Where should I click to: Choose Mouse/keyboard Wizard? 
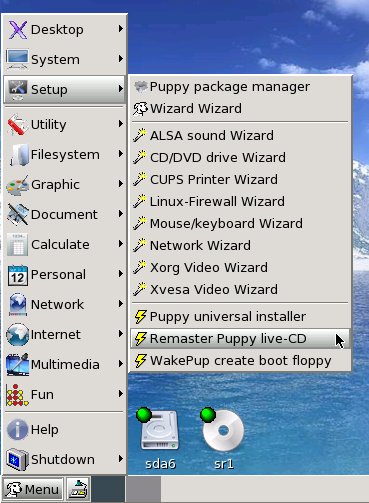pyautogui.click(x=240, y=224)
